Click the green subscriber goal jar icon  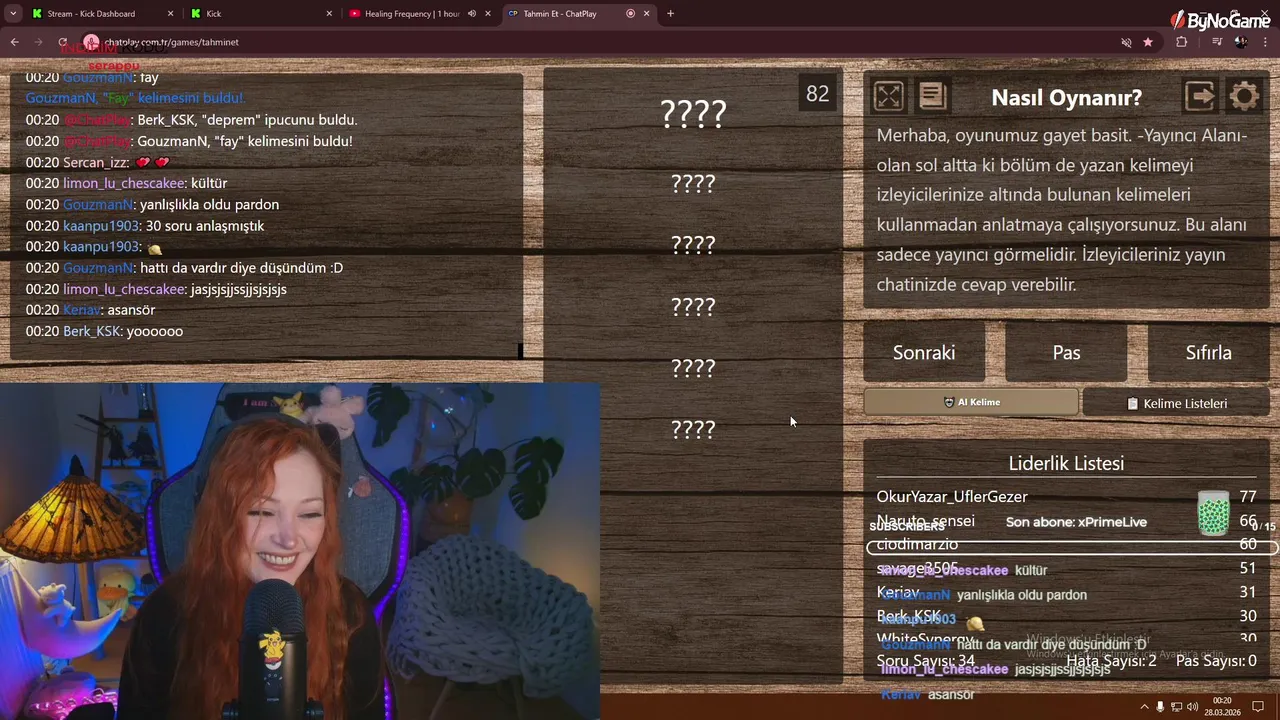click(x=1213, y=513)
